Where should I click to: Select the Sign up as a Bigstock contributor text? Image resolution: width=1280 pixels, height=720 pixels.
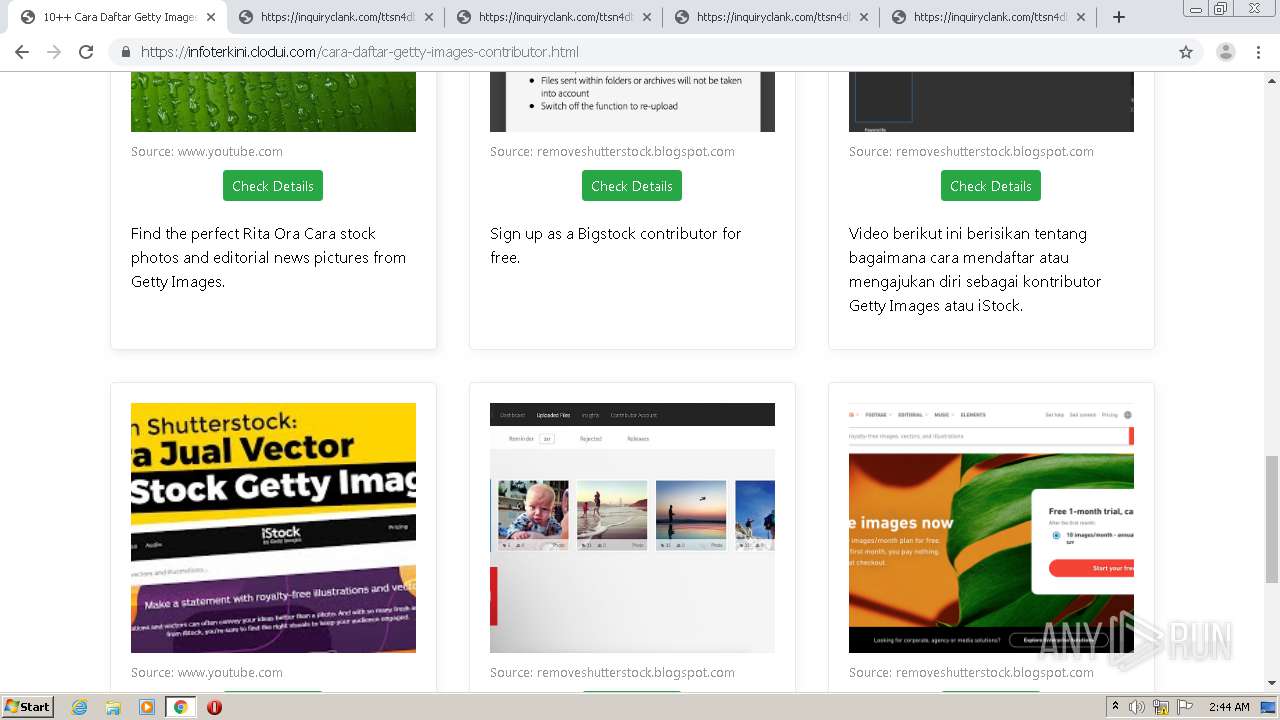[x=616, y=245]
